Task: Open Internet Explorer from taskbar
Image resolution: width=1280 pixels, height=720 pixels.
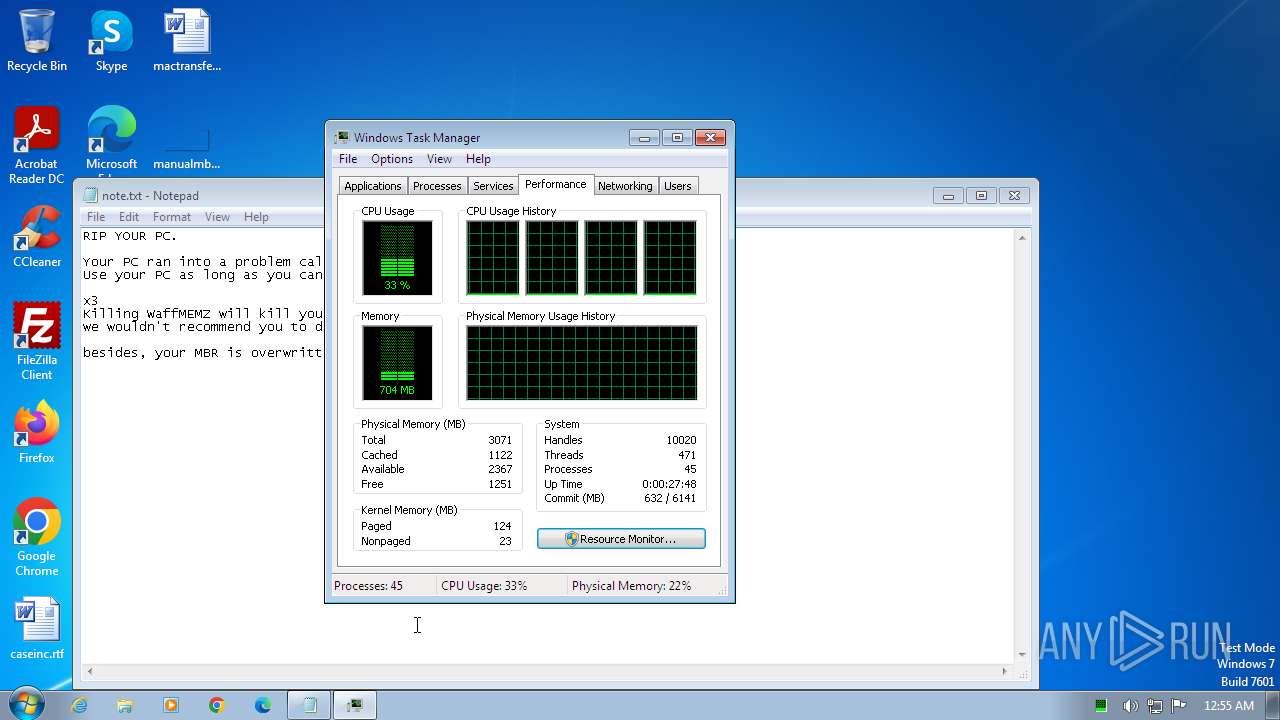Action: 79,705
